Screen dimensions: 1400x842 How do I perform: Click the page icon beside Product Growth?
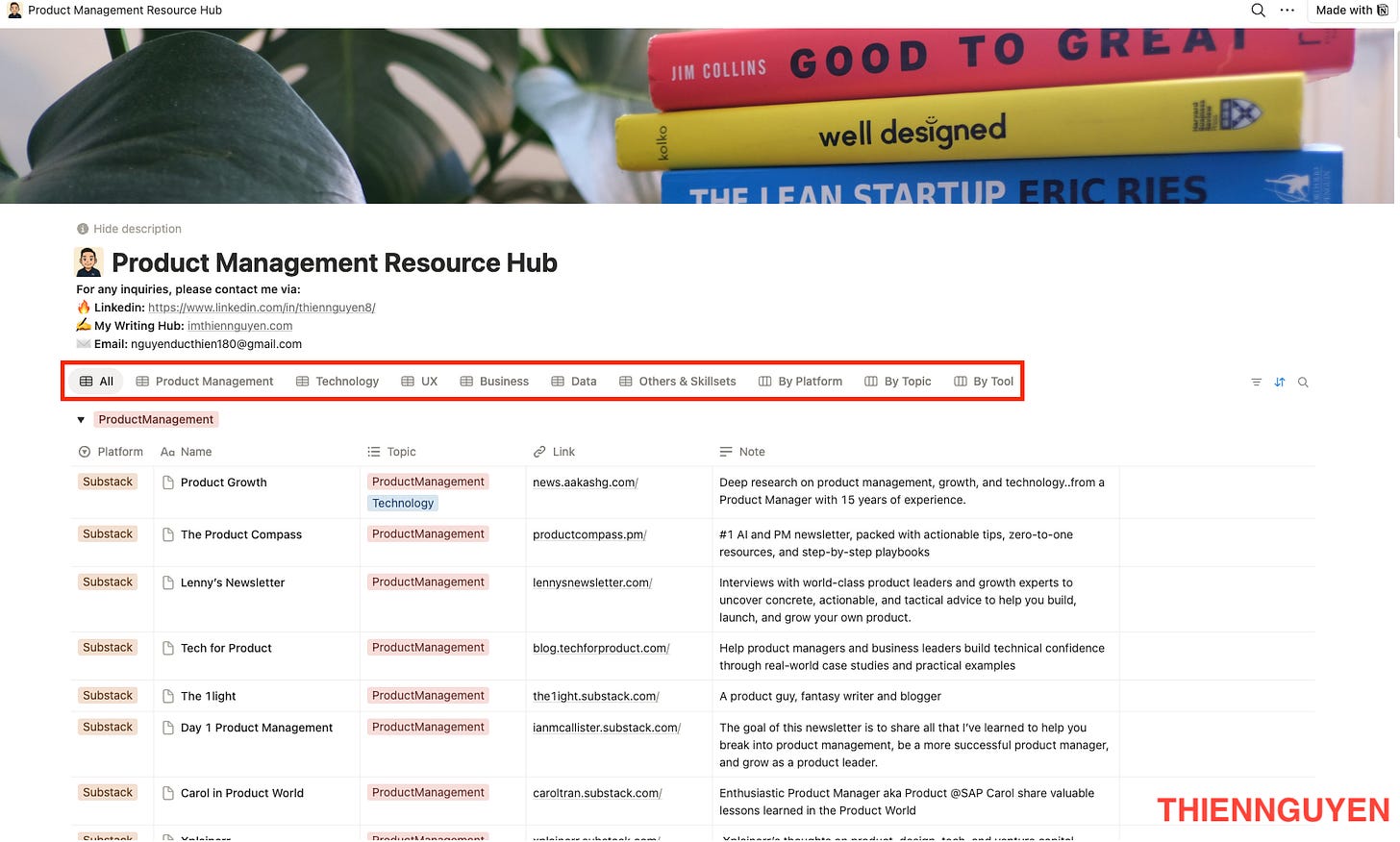click(x=168, y=483)
